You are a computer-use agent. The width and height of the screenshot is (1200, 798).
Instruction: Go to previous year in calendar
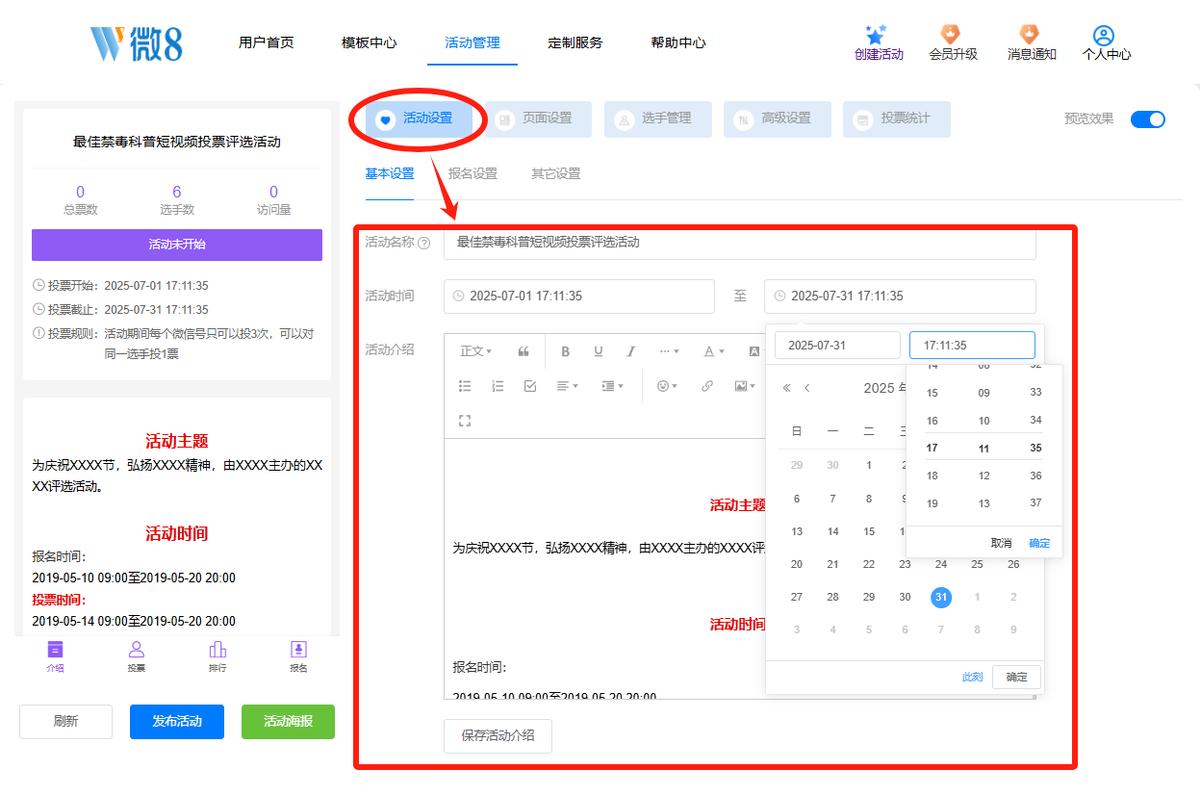tap(786, 388)
